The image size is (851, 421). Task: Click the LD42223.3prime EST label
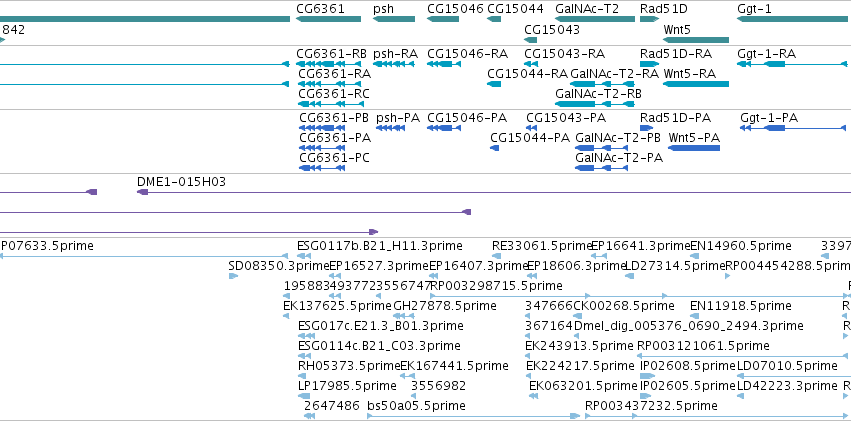(x=787, y=386)
